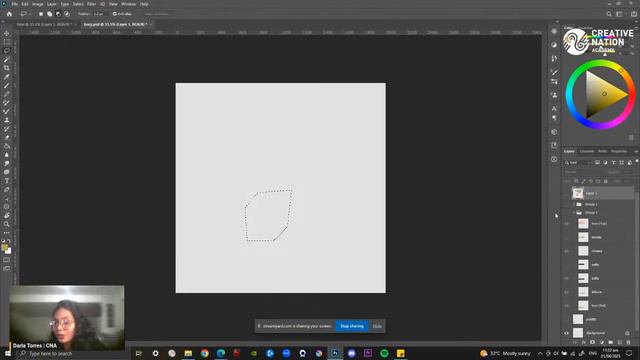Viewport: 640px width, 360px height.
Task: Switch to the Properties tab
Action: click(619, 151)
